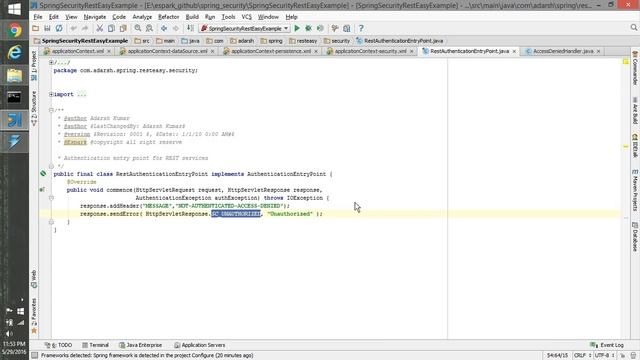Click the src breadcrumb folder
640x360 pixels.
(x=142, y=41)
